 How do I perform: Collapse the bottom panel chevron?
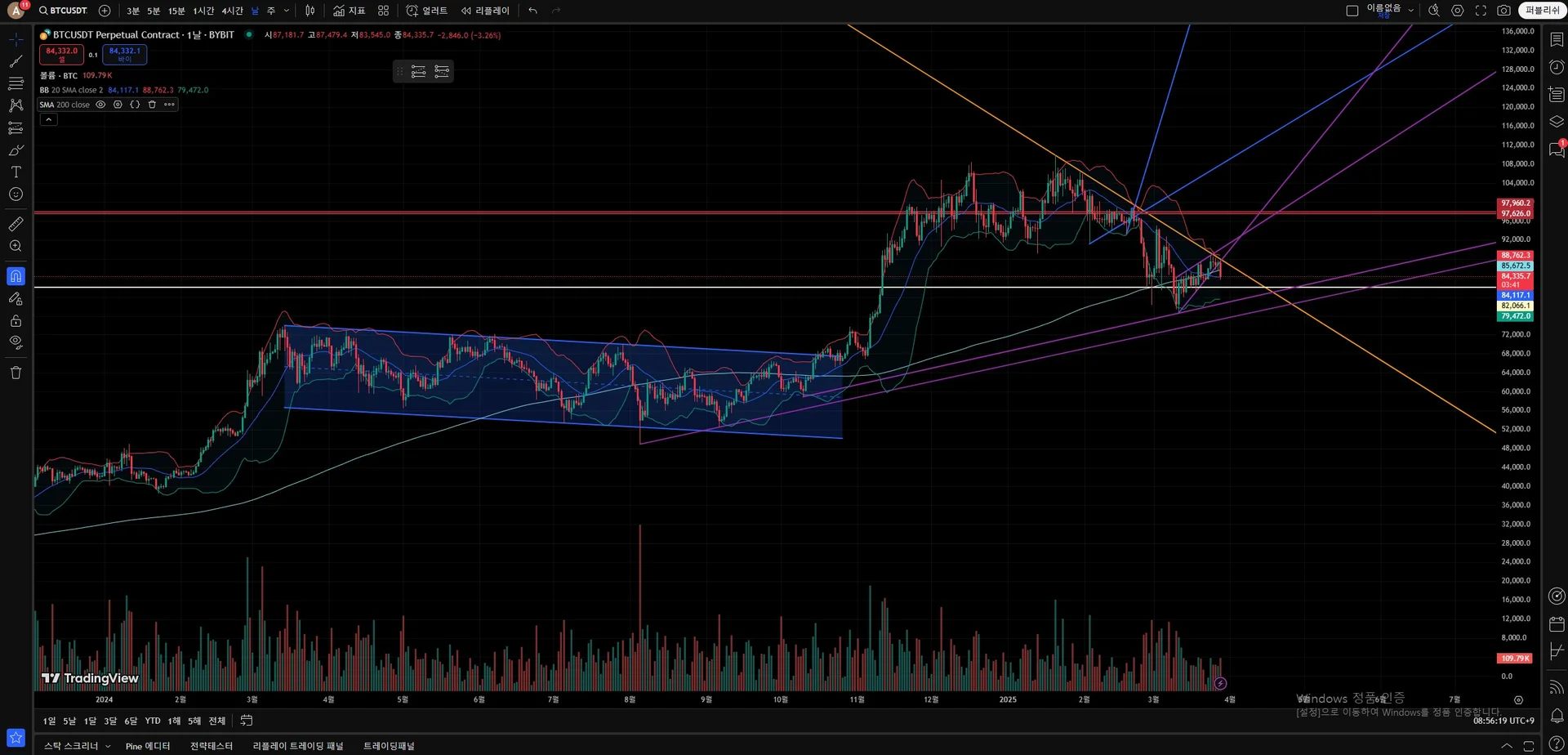[1506, 746]
